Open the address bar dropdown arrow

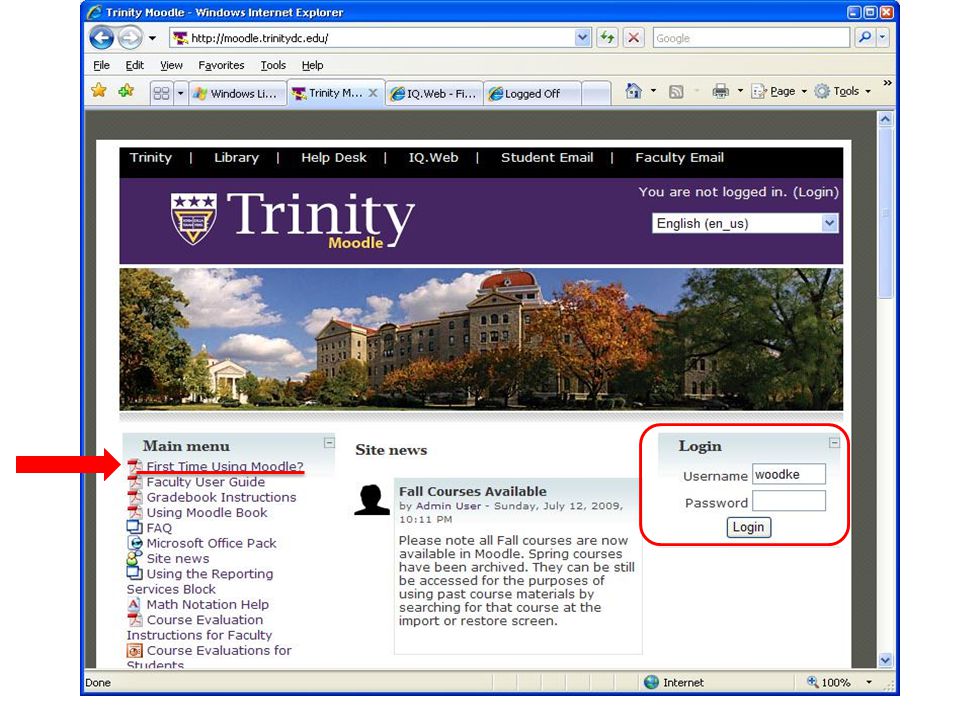tap(582, 37)
